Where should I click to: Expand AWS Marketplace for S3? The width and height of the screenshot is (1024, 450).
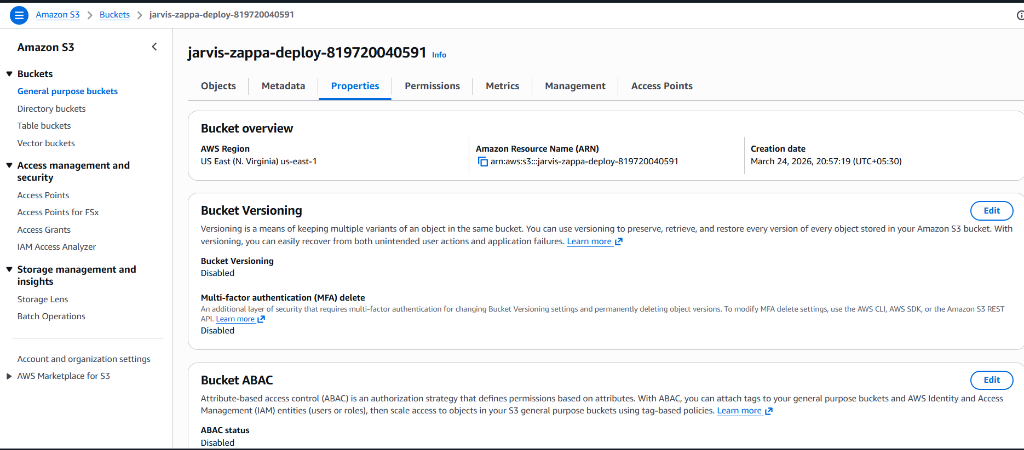pos(9,376)
